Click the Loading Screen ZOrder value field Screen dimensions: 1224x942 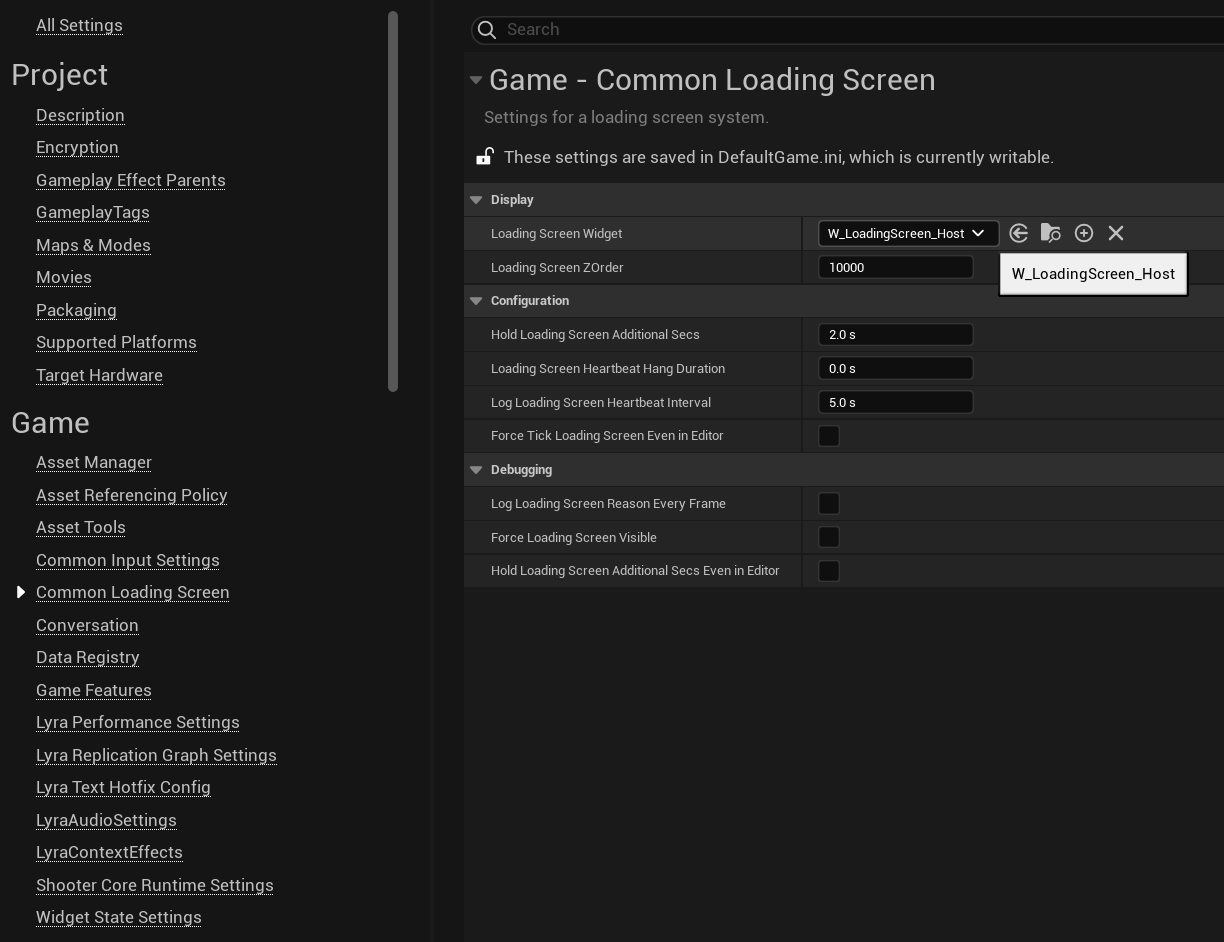895,267
